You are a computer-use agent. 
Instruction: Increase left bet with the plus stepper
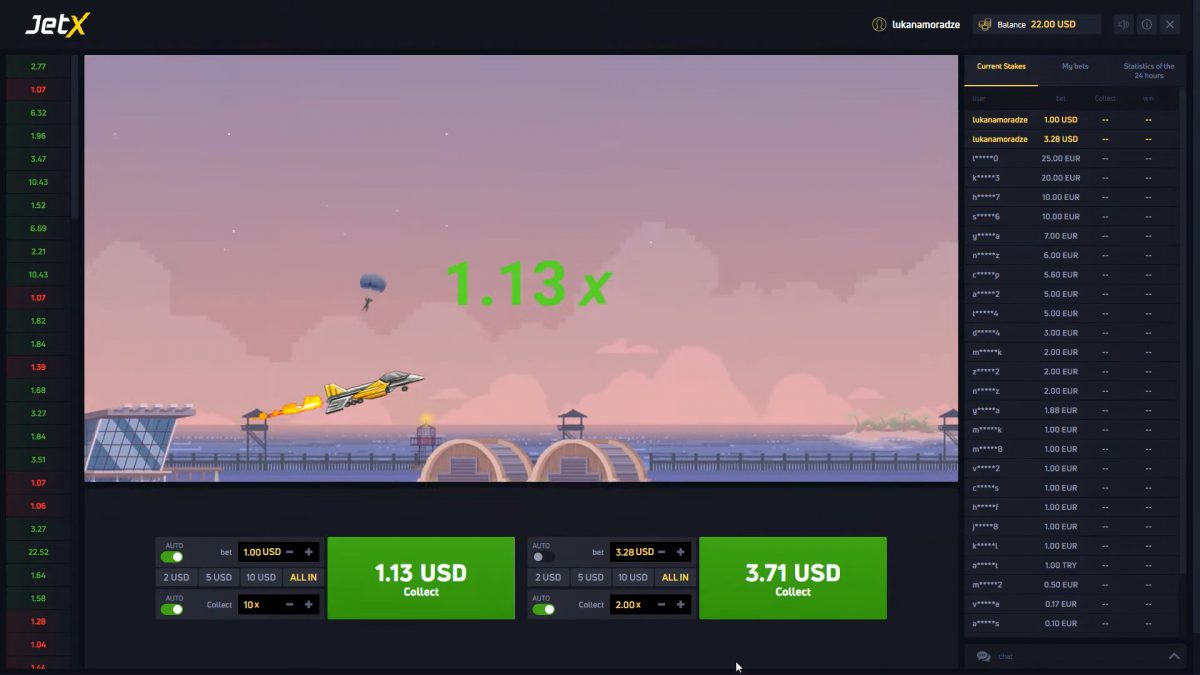311,551
